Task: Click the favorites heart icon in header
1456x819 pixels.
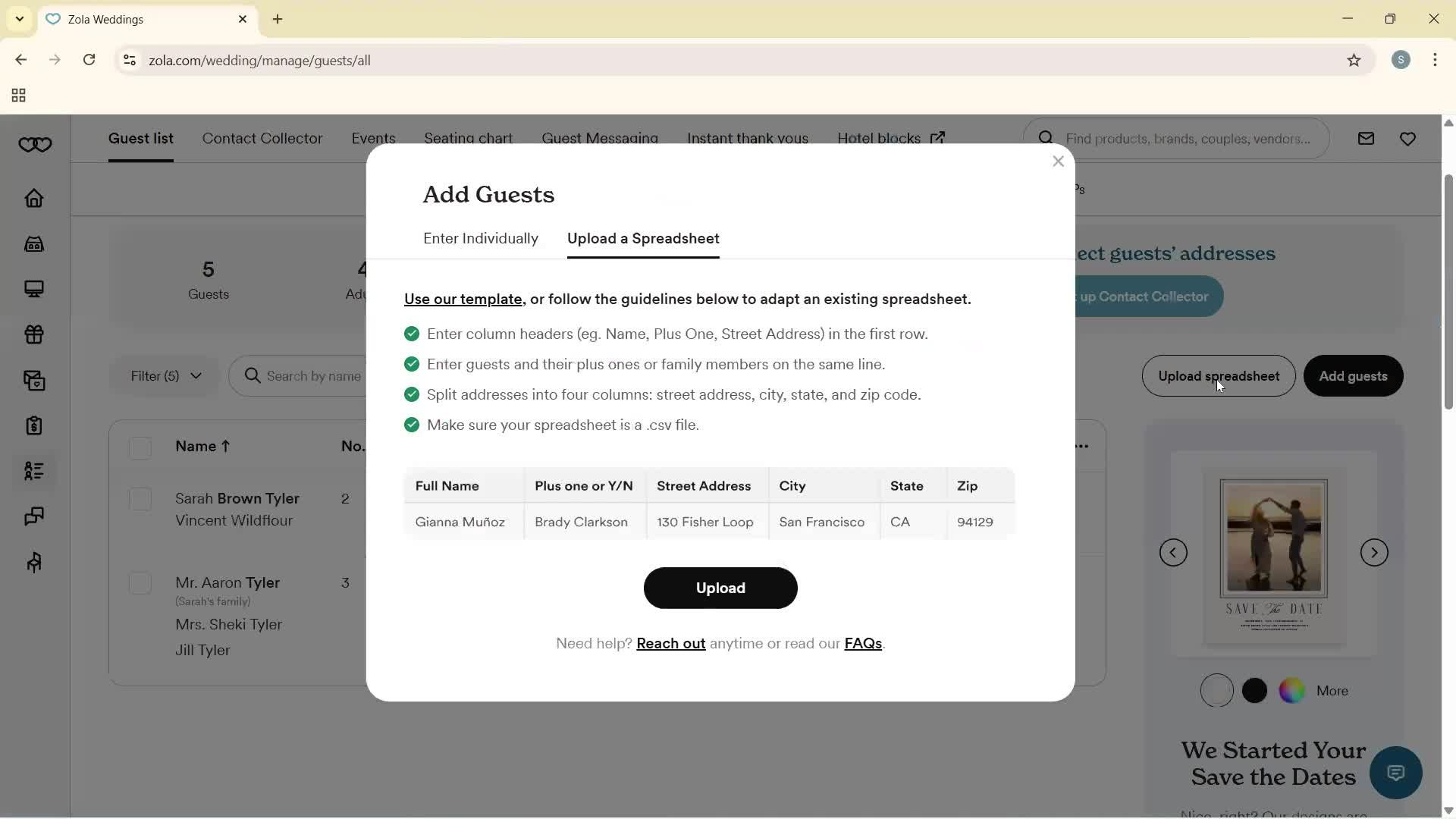Action: pyautogui.click(x=1408, y=138)
